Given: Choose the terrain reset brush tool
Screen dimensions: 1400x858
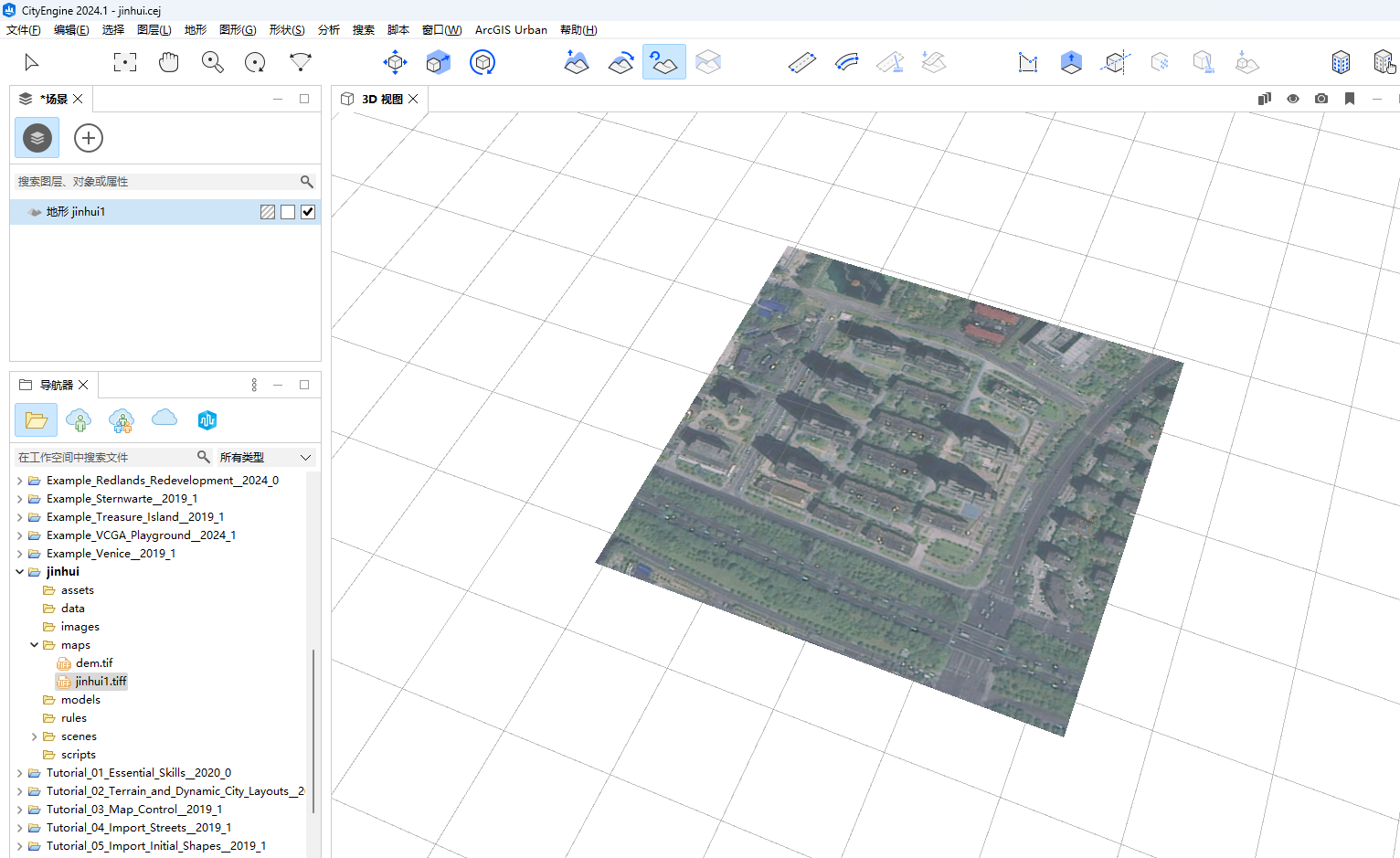Looking at the screenshot, I should click(663, 62).
